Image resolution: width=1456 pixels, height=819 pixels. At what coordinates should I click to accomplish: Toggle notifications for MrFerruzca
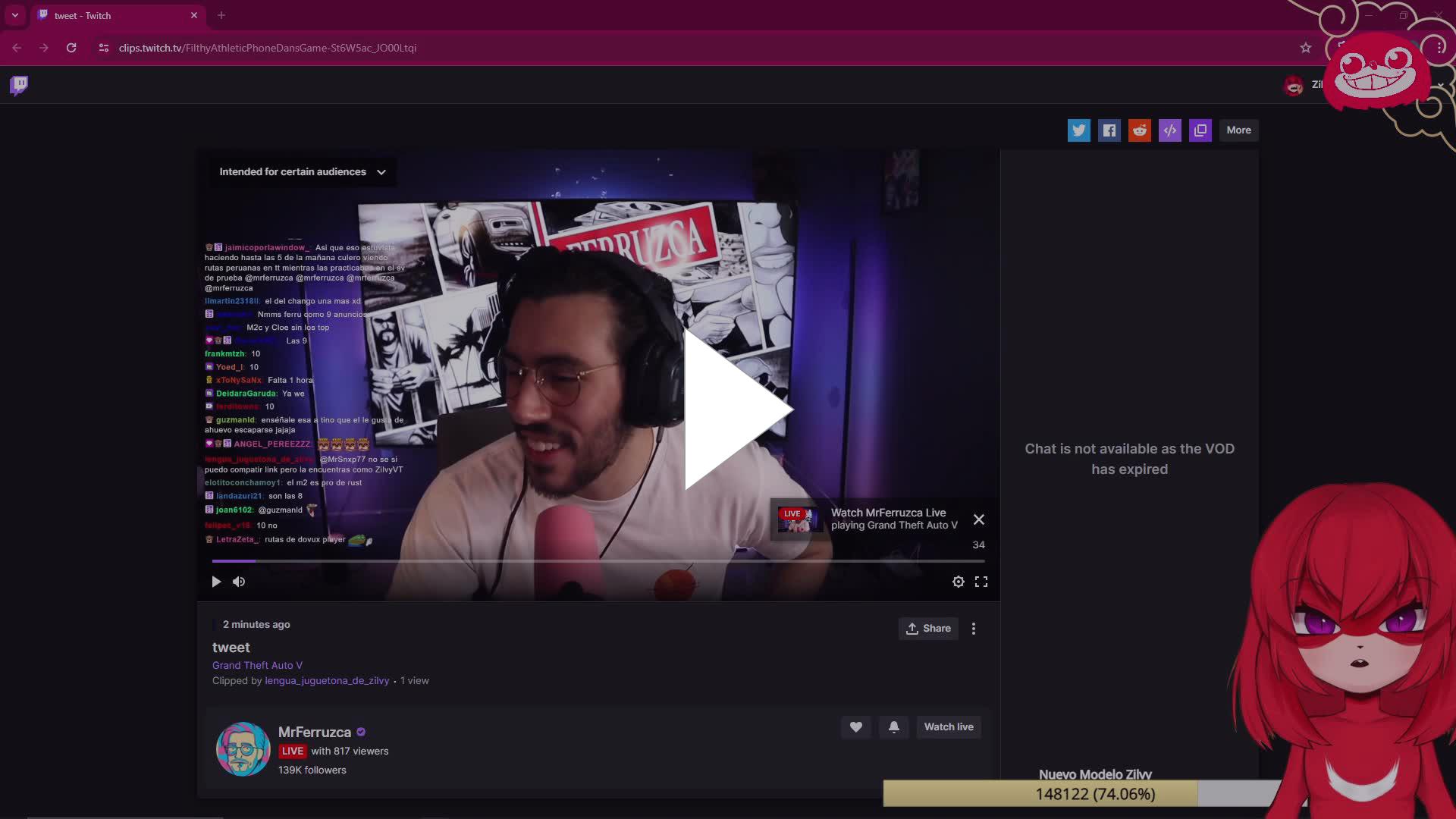pos(893,726)
